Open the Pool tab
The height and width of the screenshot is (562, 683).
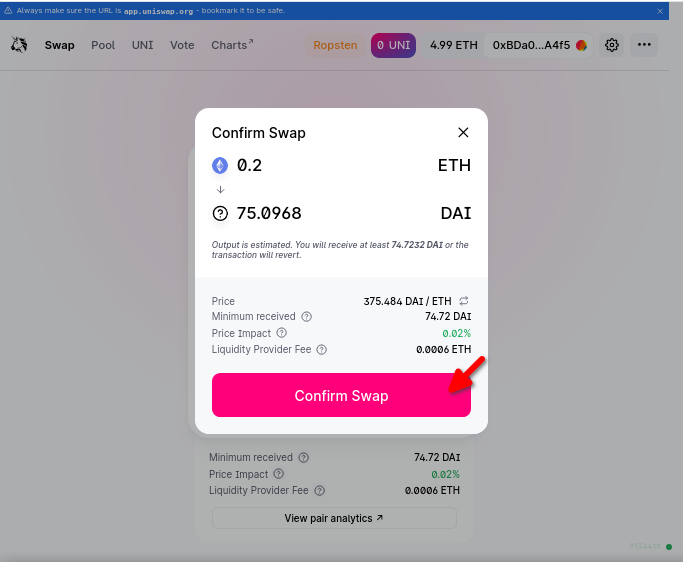(x=103, y=45)
